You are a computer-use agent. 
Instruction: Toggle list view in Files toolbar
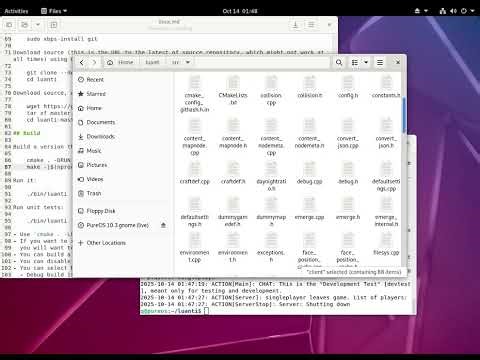pos(355,62)
